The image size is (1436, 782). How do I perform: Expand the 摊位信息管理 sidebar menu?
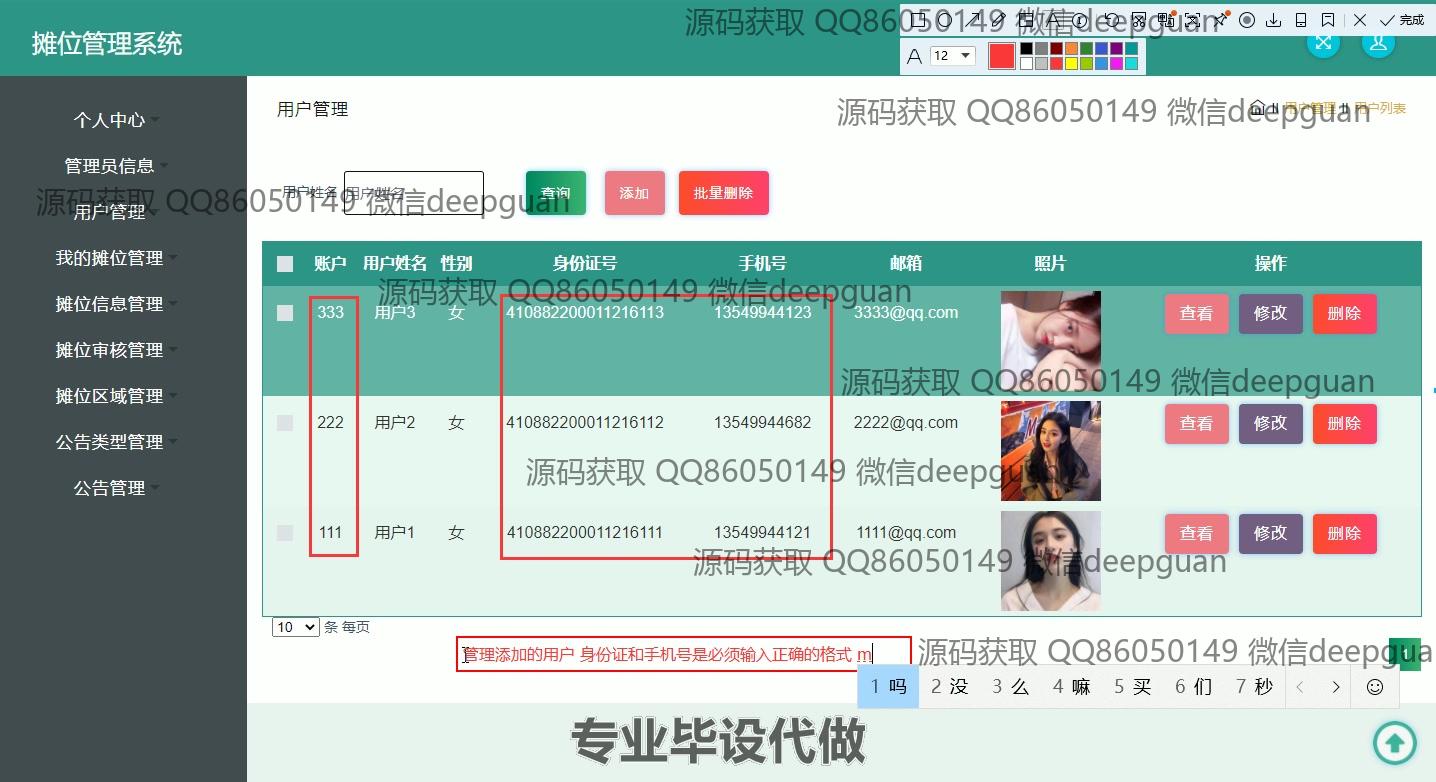[x=110, y=304]
